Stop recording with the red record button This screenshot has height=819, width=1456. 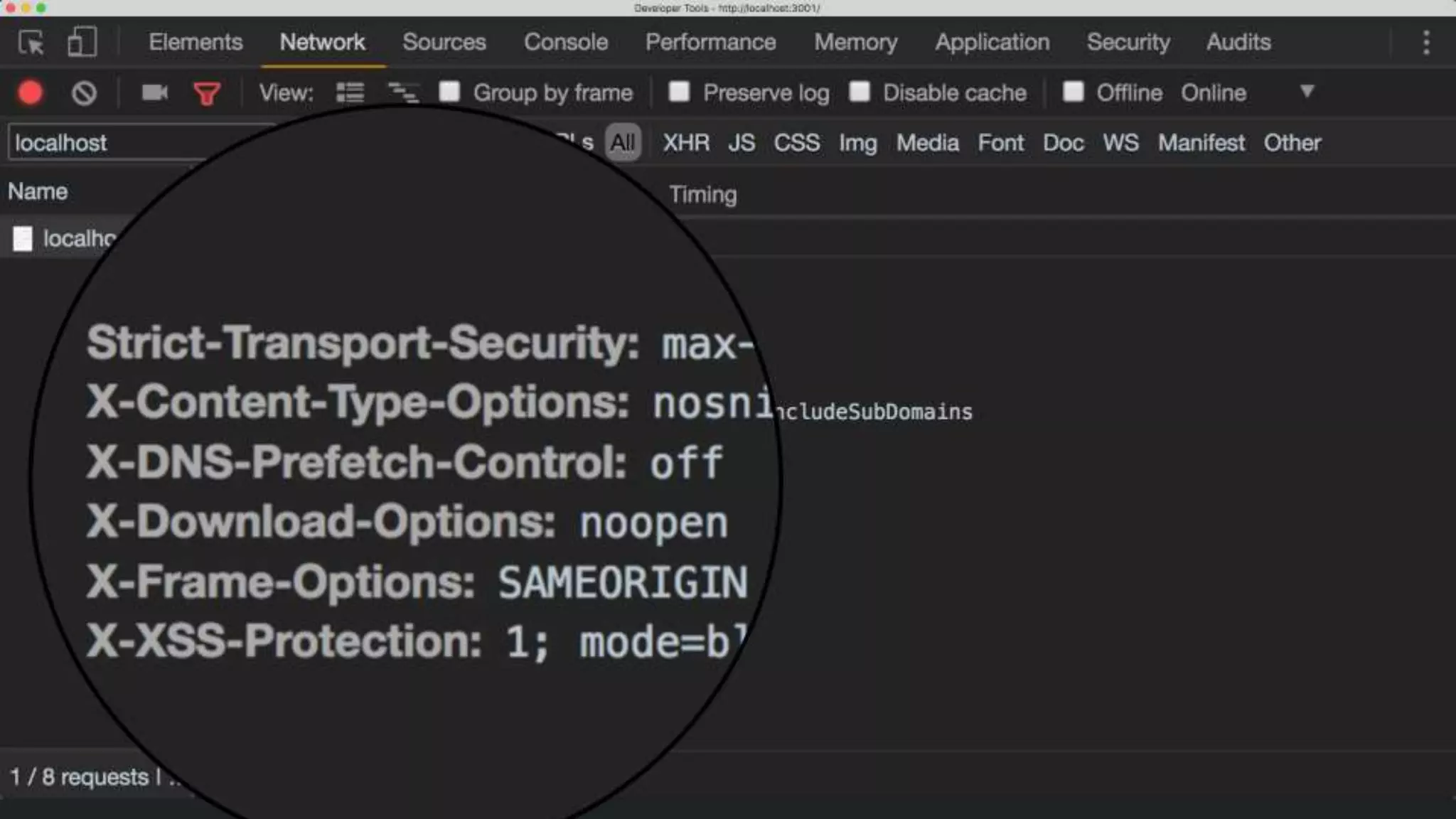[x=30, y=93]
